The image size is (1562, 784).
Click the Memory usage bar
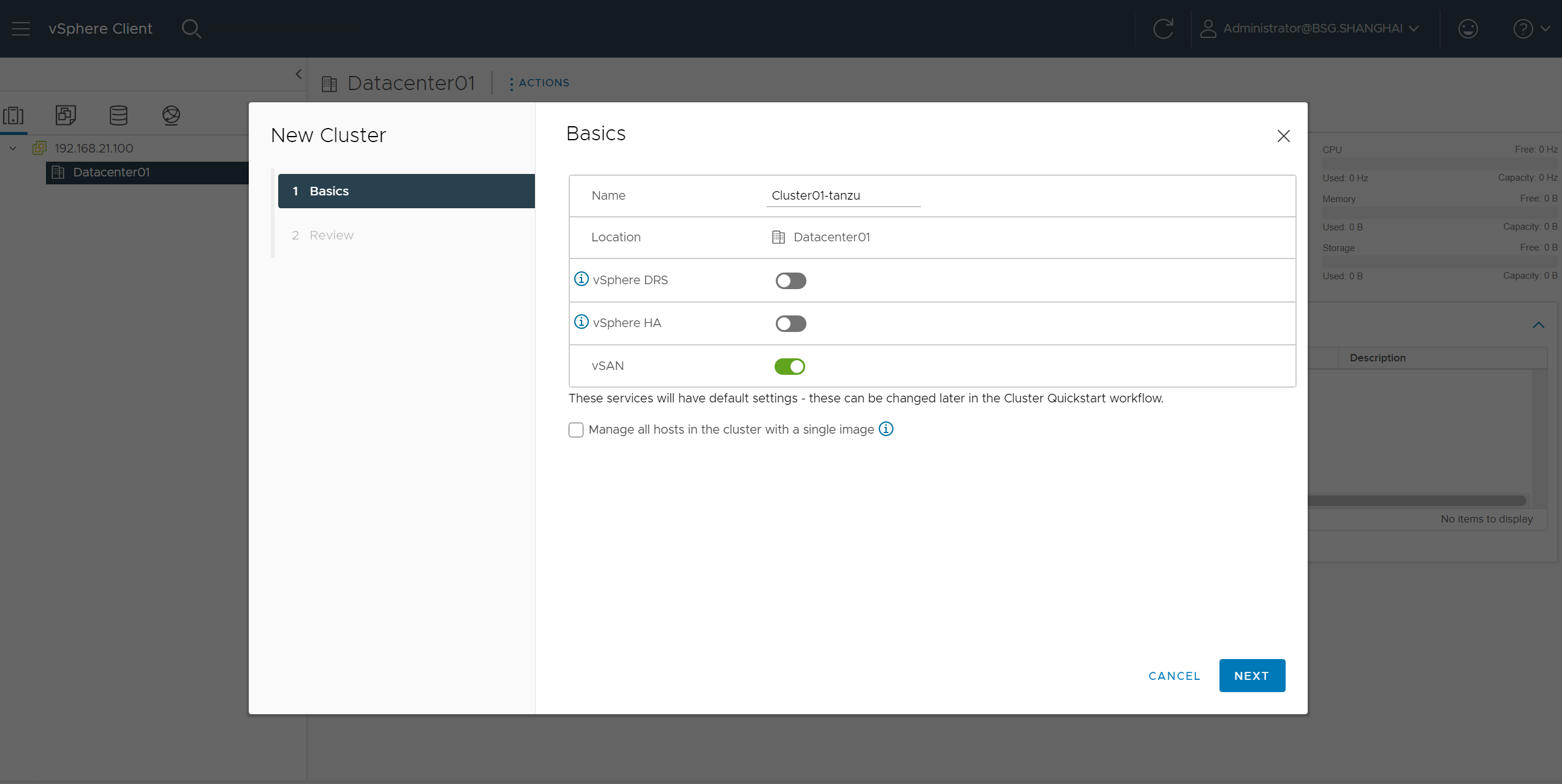1440,213
